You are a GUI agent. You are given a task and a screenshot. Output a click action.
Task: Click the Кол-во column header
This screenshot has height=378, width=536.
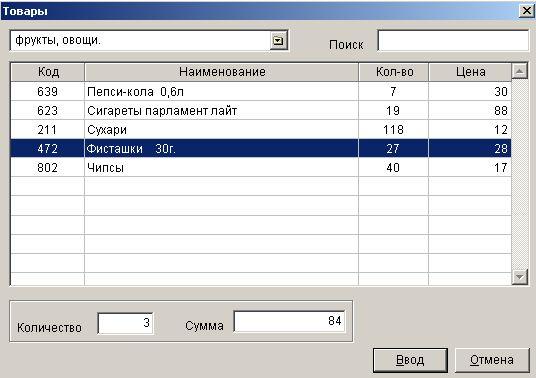pos(394,72)
